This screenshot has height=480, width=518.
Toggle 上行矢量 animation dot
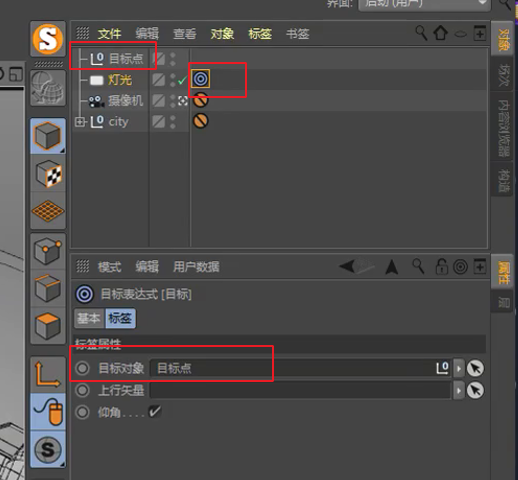click(82, 390)
